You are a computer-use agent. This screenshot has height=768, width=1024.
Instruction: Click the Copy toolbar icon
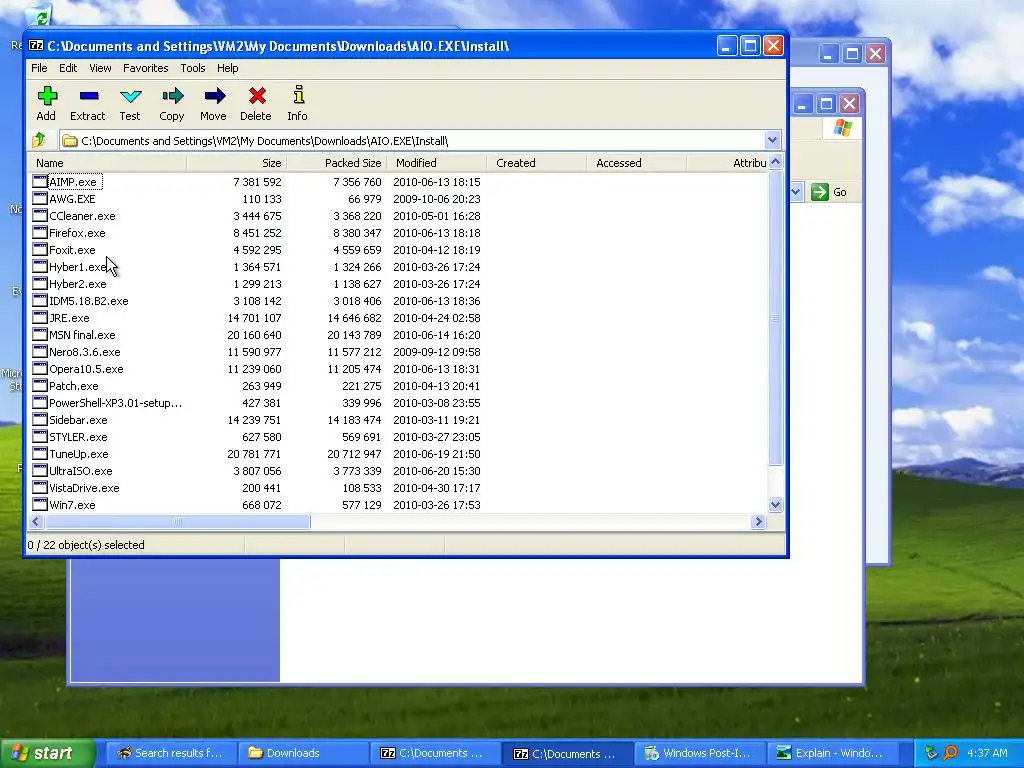(x=172, y=96)
